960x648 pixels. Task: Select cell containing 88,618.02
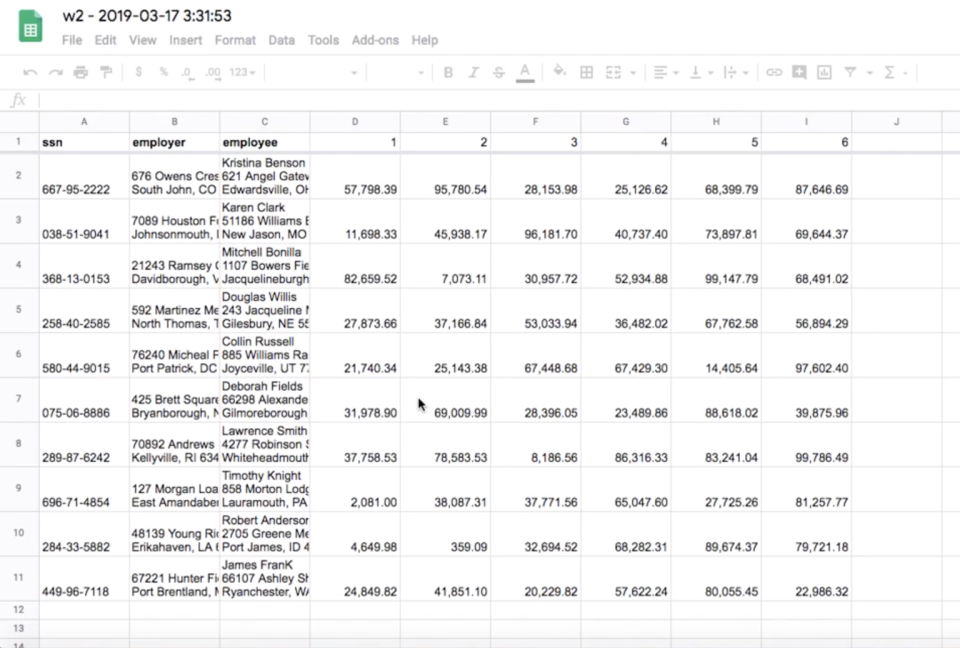(716, 399)
